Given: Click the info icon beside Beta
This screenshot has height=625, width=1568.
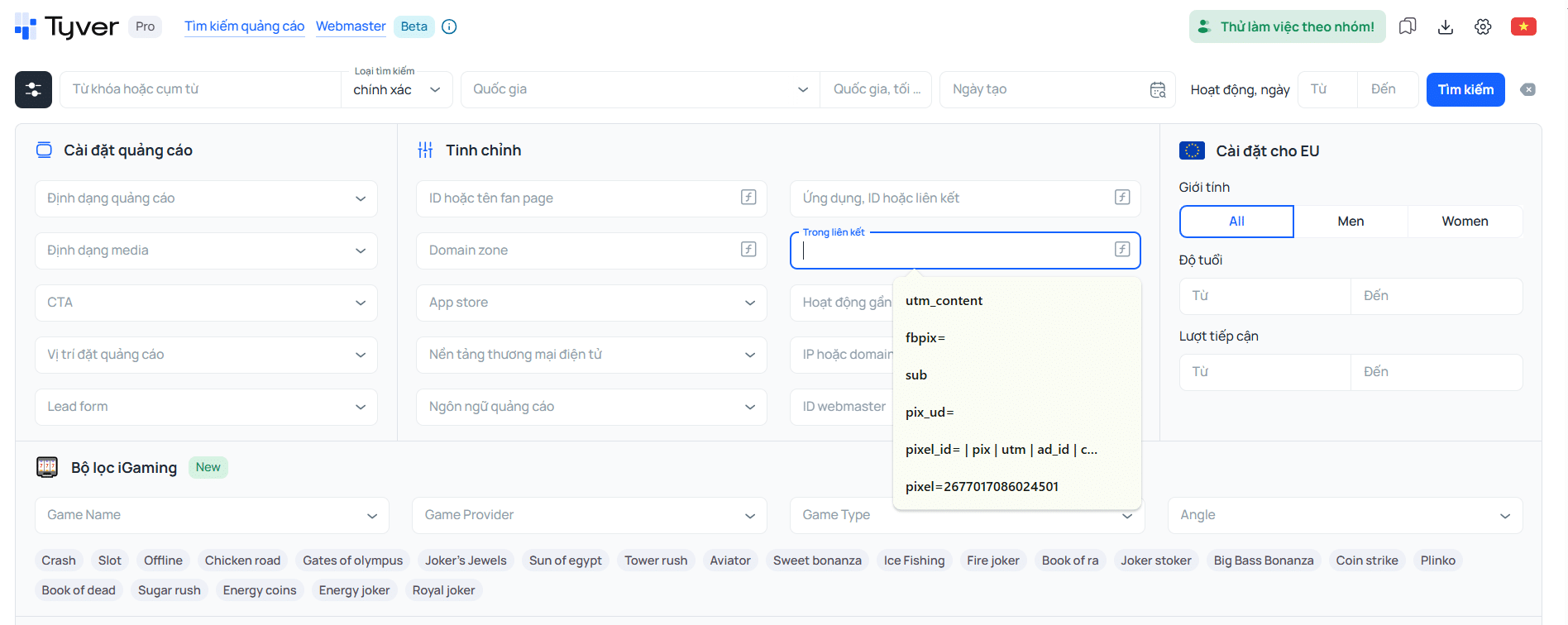Looking at the screenshot, I should click(449, 26).
